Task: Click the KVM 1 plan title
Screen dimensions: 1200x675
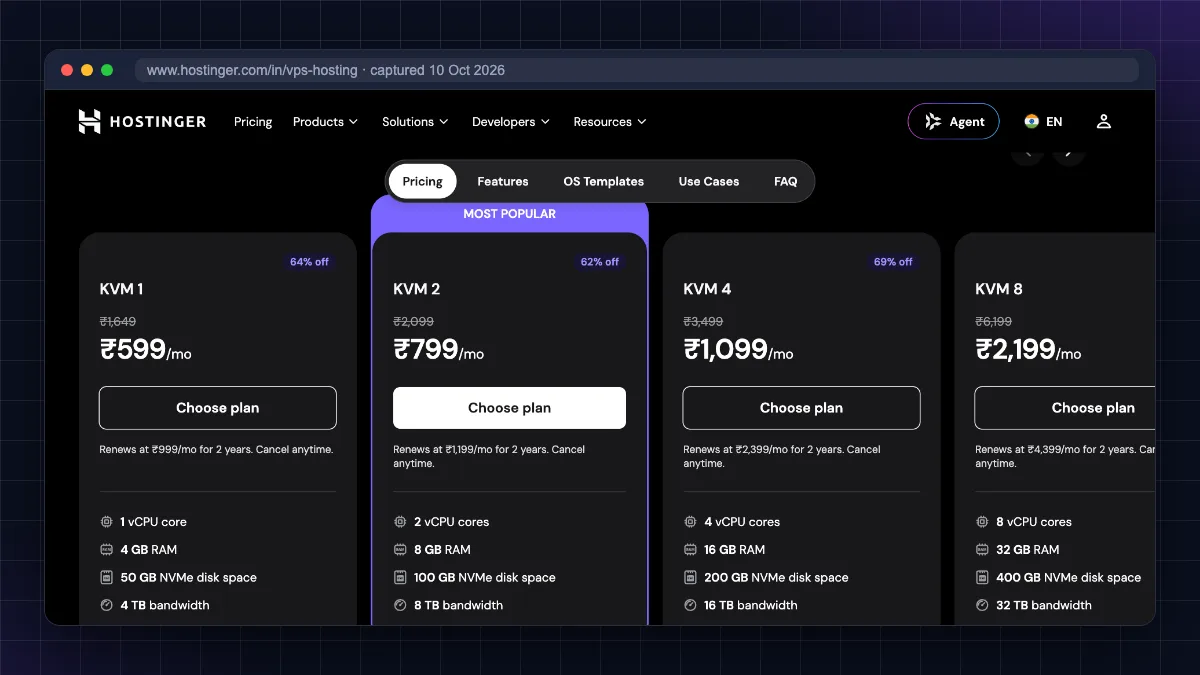Action: [122, 289]
